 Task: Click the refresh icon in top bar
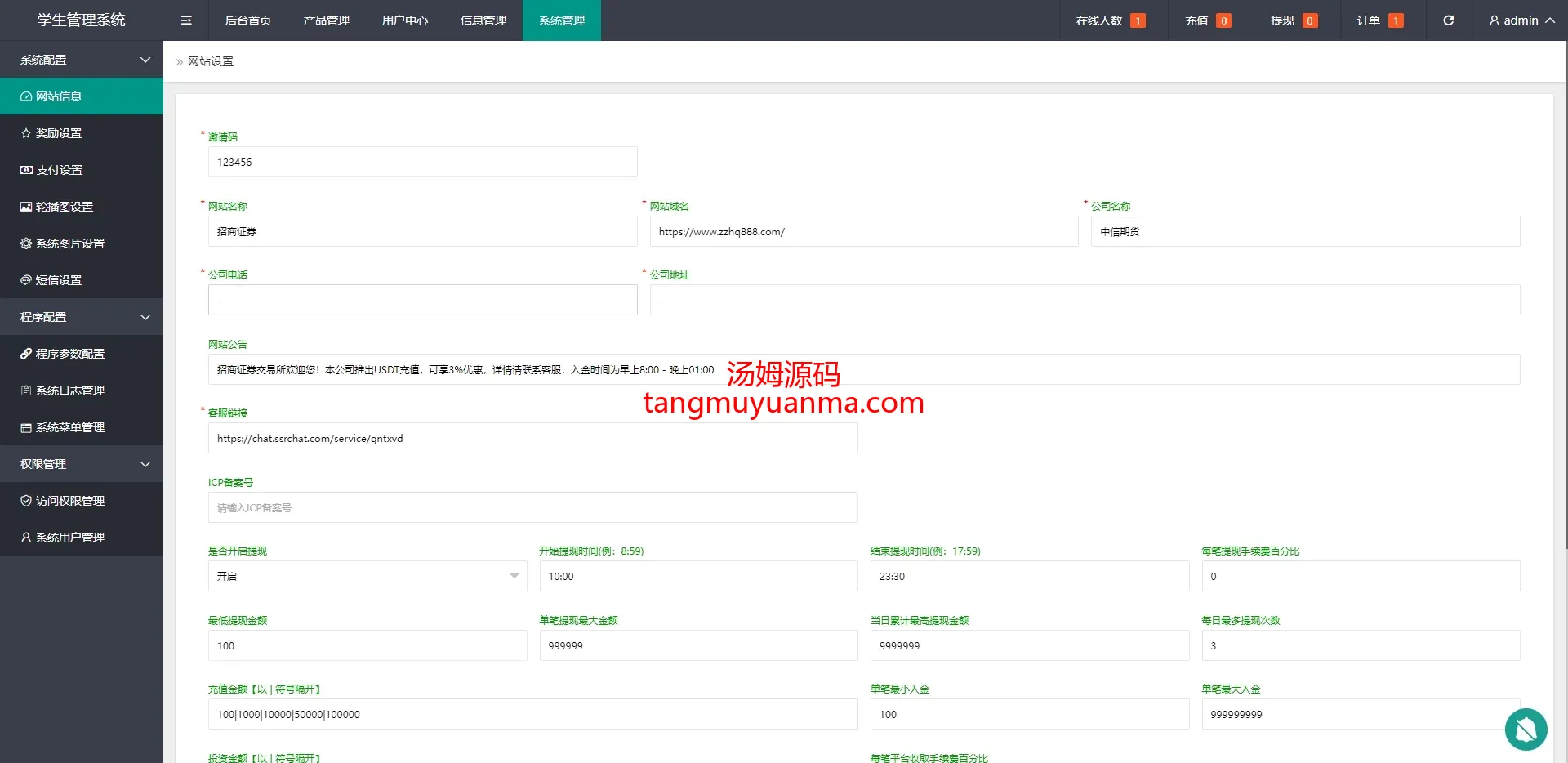tap(1448, 20)
